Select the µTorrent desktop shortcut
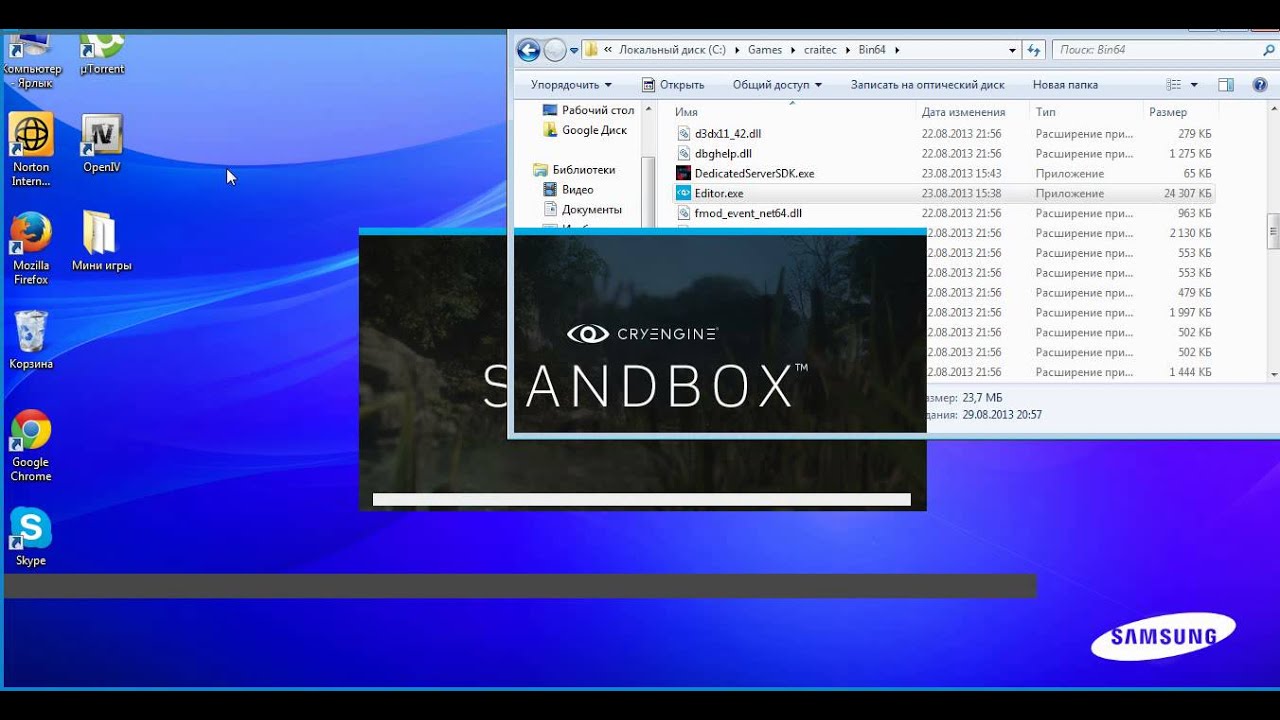 point(101,55)
